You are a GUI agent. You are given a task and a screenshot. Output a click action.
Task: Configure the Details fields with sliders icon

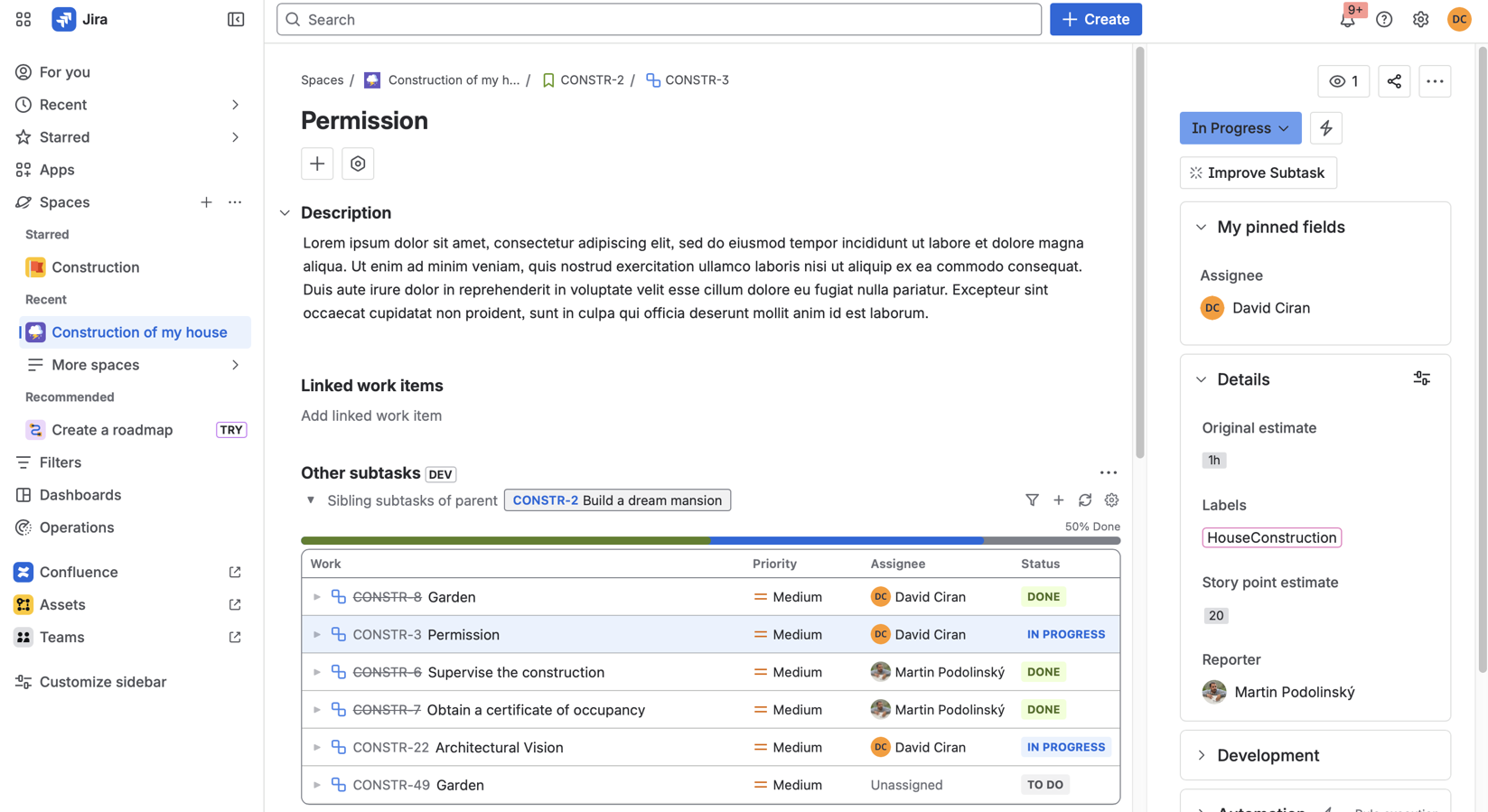click(1421, 379)
